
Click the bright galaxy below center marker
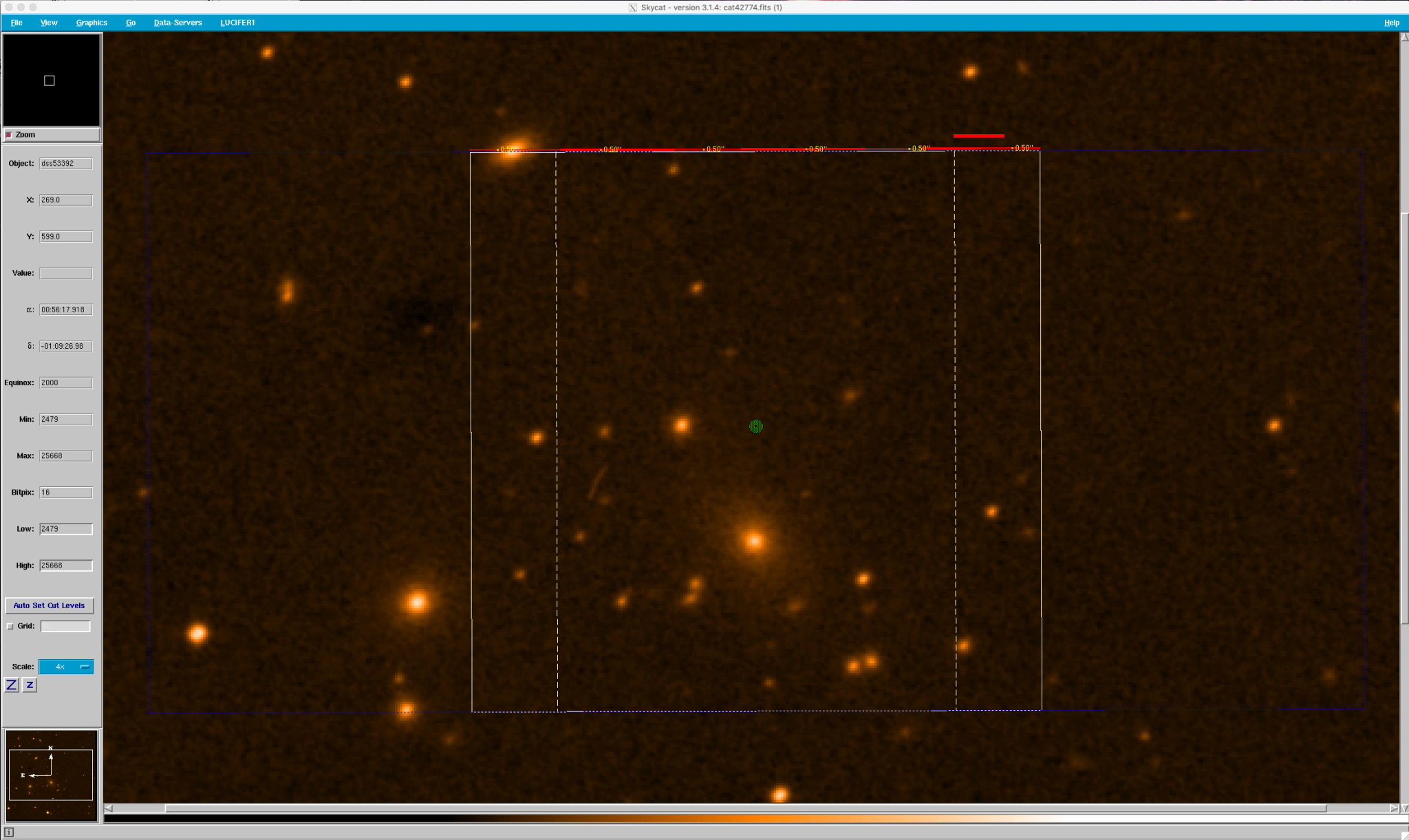point(754,541)
